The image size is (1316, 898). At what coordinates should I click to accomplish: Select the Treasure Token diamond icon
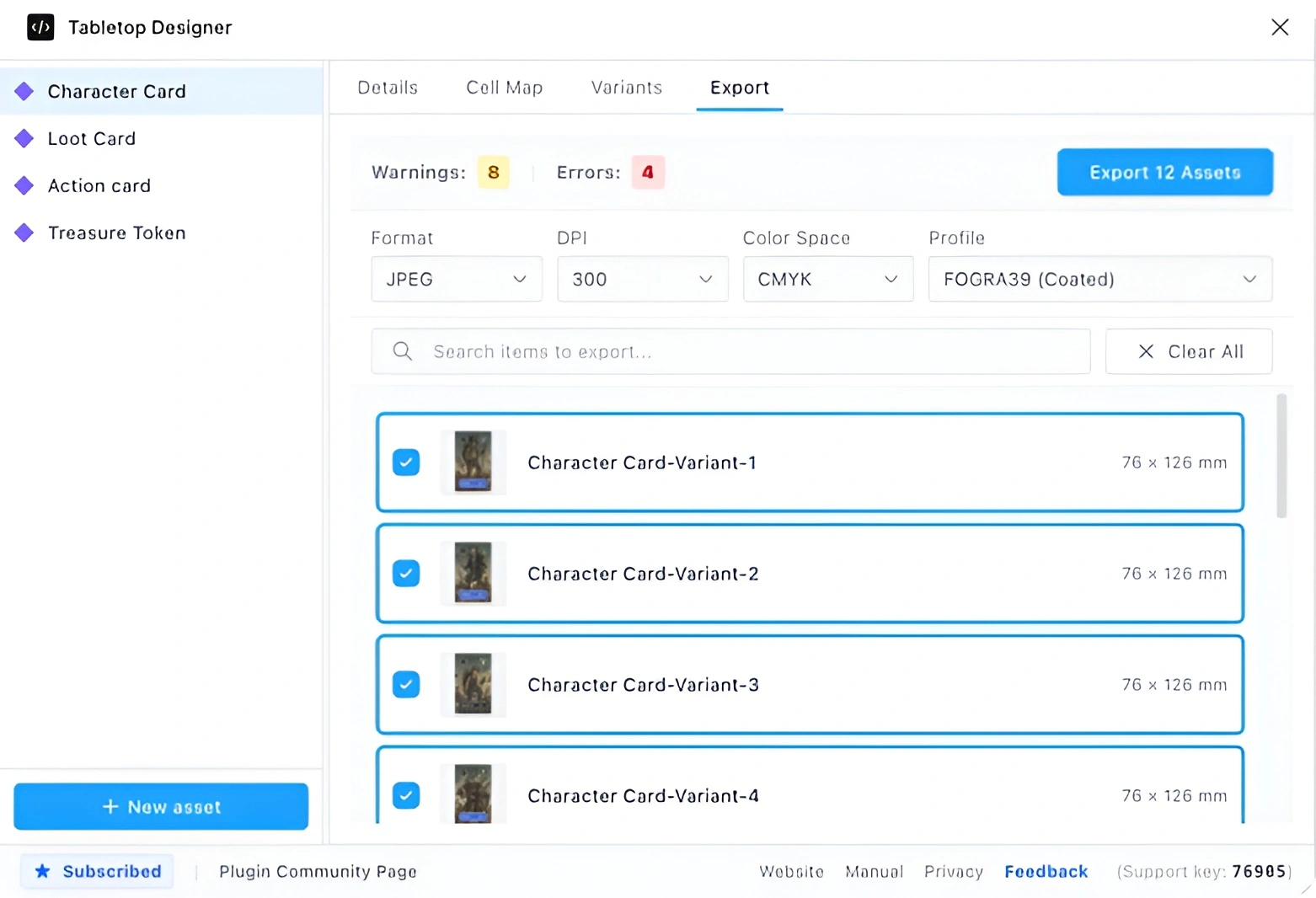pyautogui.click(x=24, y=233)
